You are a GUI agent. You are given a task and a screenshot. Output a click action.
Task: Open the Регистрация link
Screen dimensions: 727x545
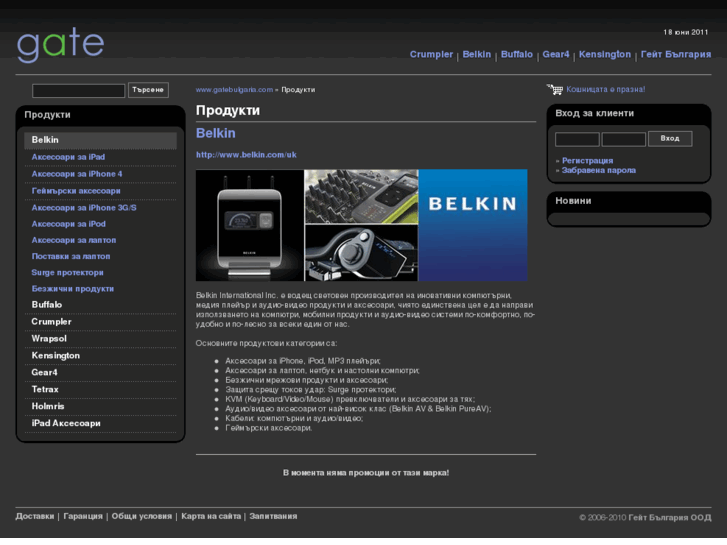coord(587,160)
